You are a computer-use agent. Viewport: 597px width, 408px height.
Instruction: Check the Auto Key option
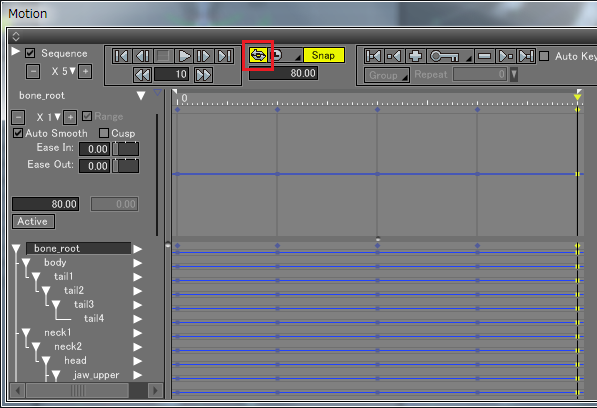point(544,56)
